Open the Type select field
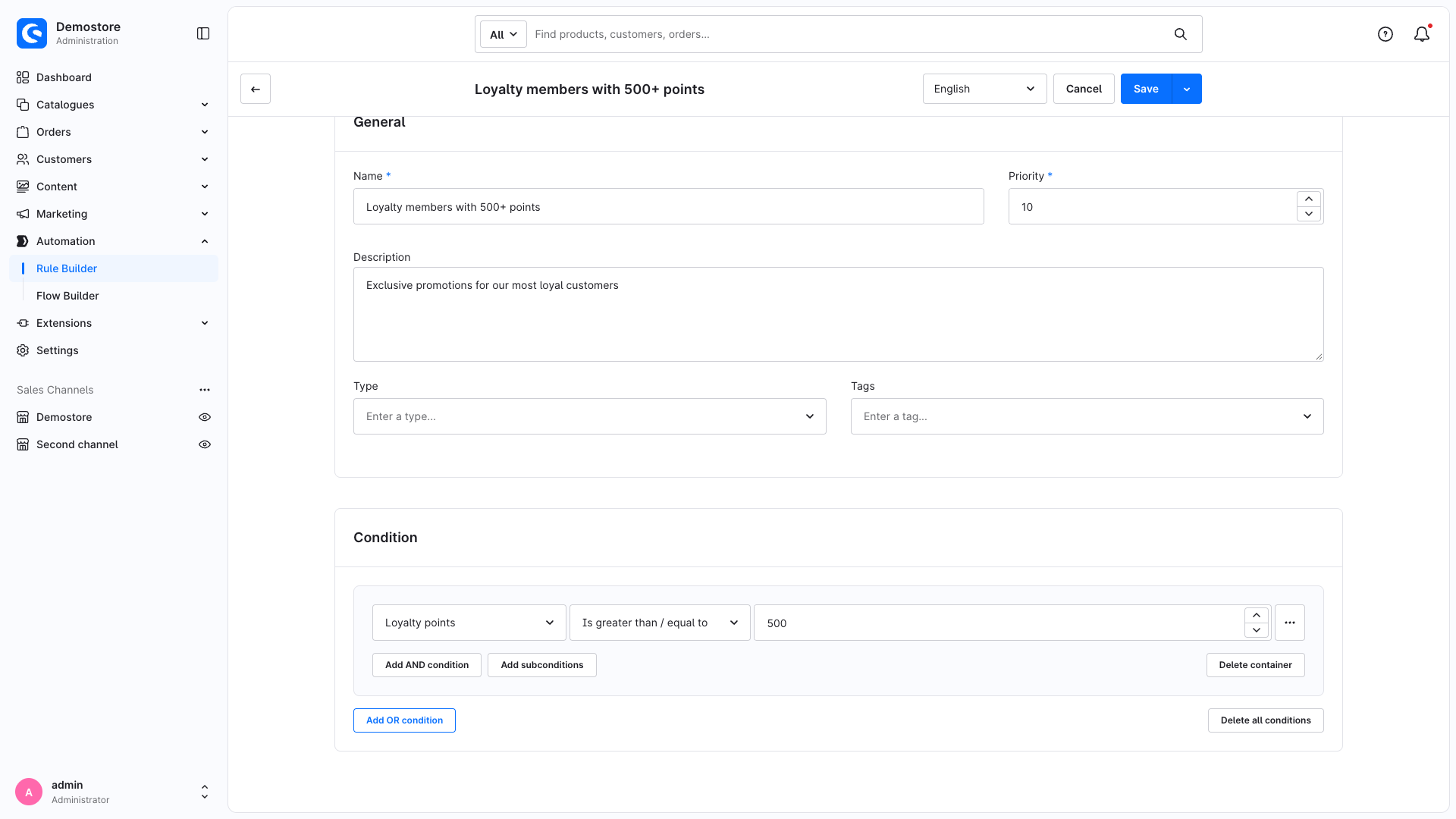 [x=590, y=416]
